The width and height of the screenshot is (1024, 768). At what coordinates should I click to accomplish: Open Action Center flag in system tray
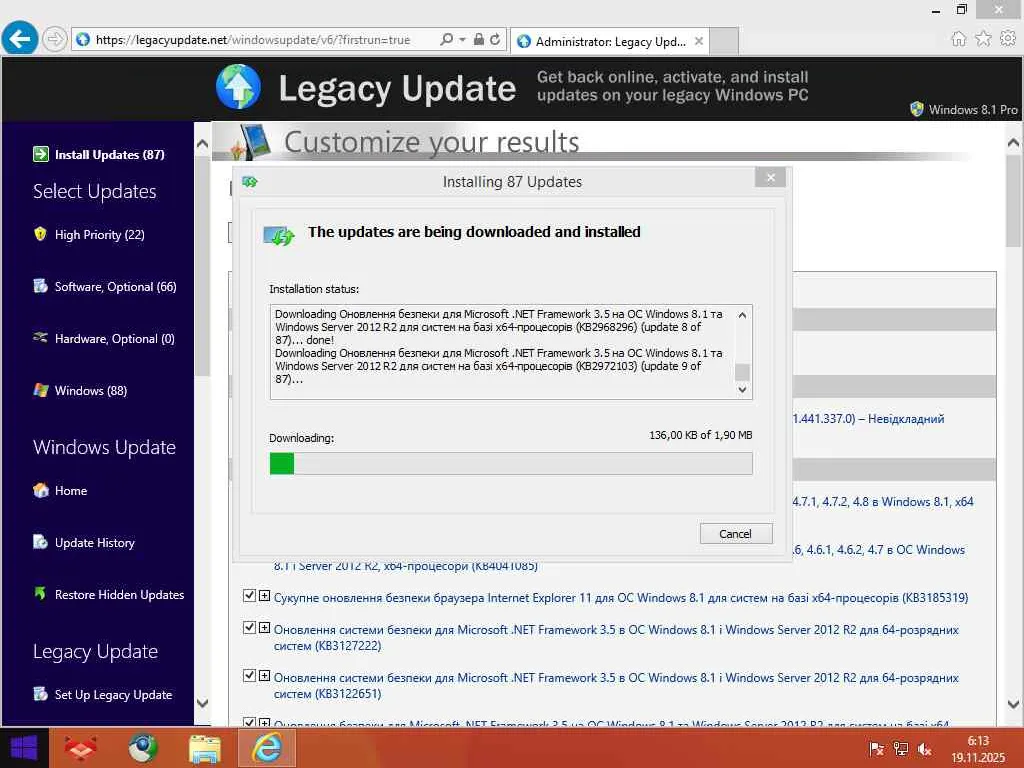pos(876,749)
